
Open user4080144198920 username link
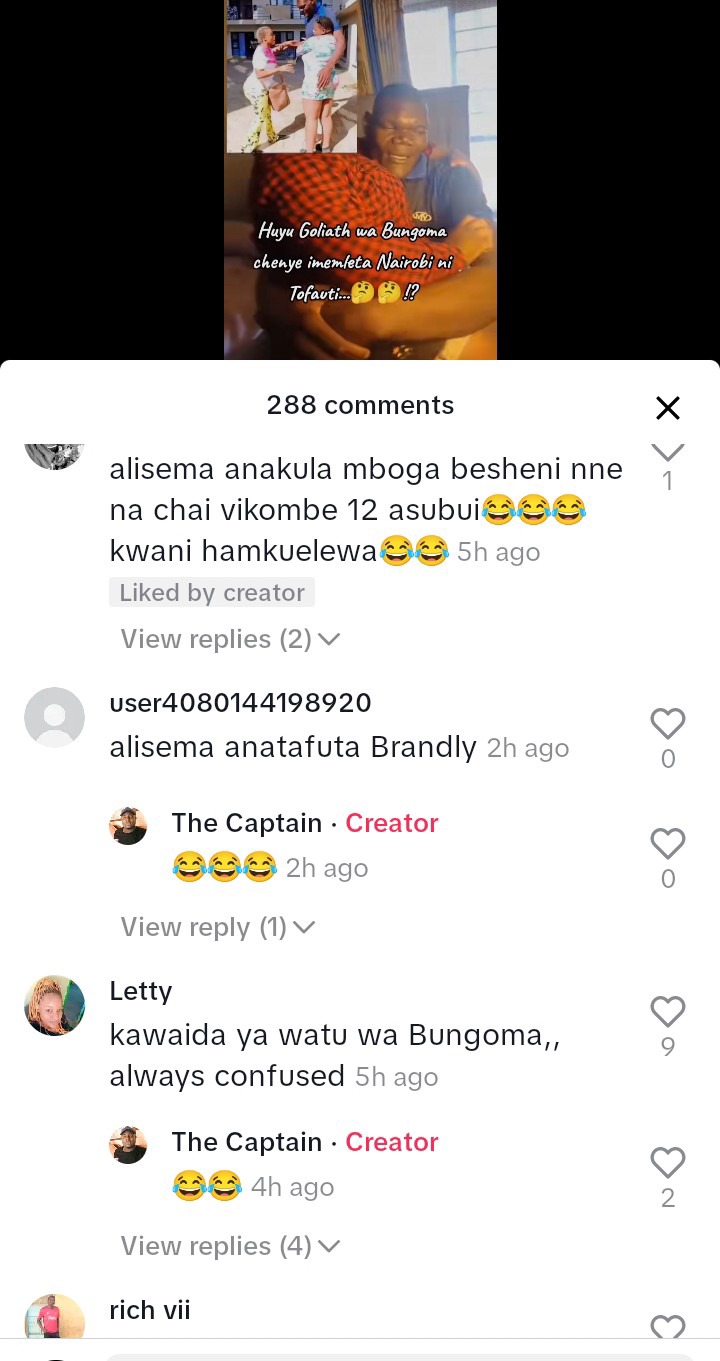click(x=240, y=703)
